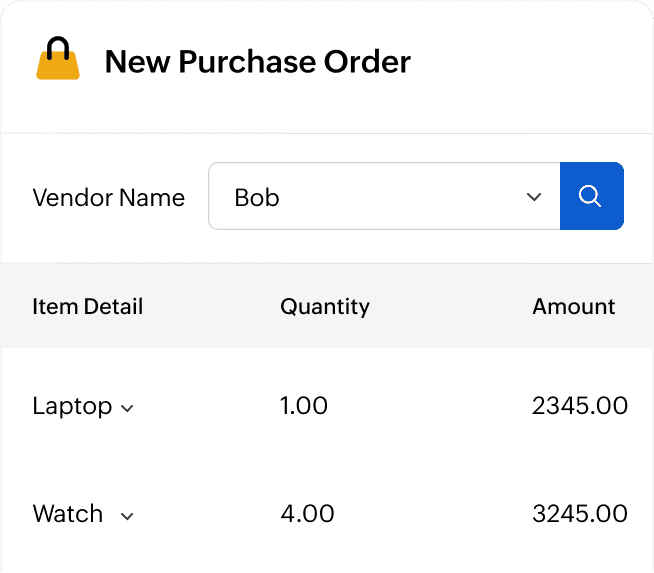Click the Item Detail column header
Image resolution: width=654 pixels, height=573 pixels.
pos(88,306)
